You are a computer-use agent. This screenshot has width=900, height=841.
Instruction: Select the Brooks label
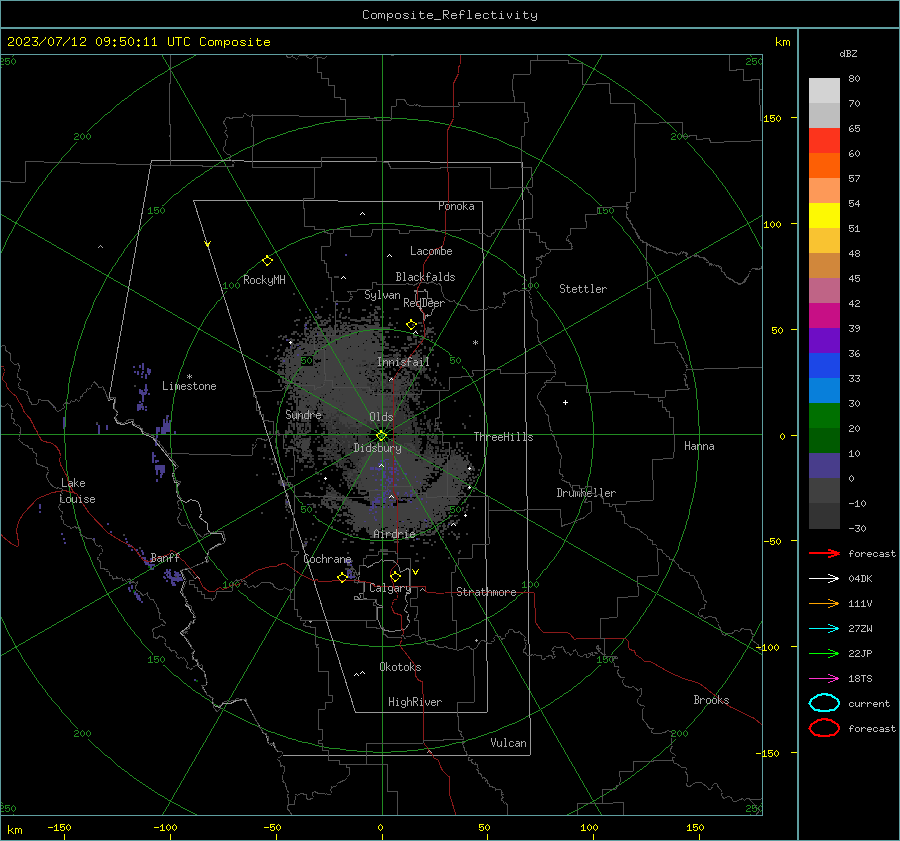click(x=711, y=700)
